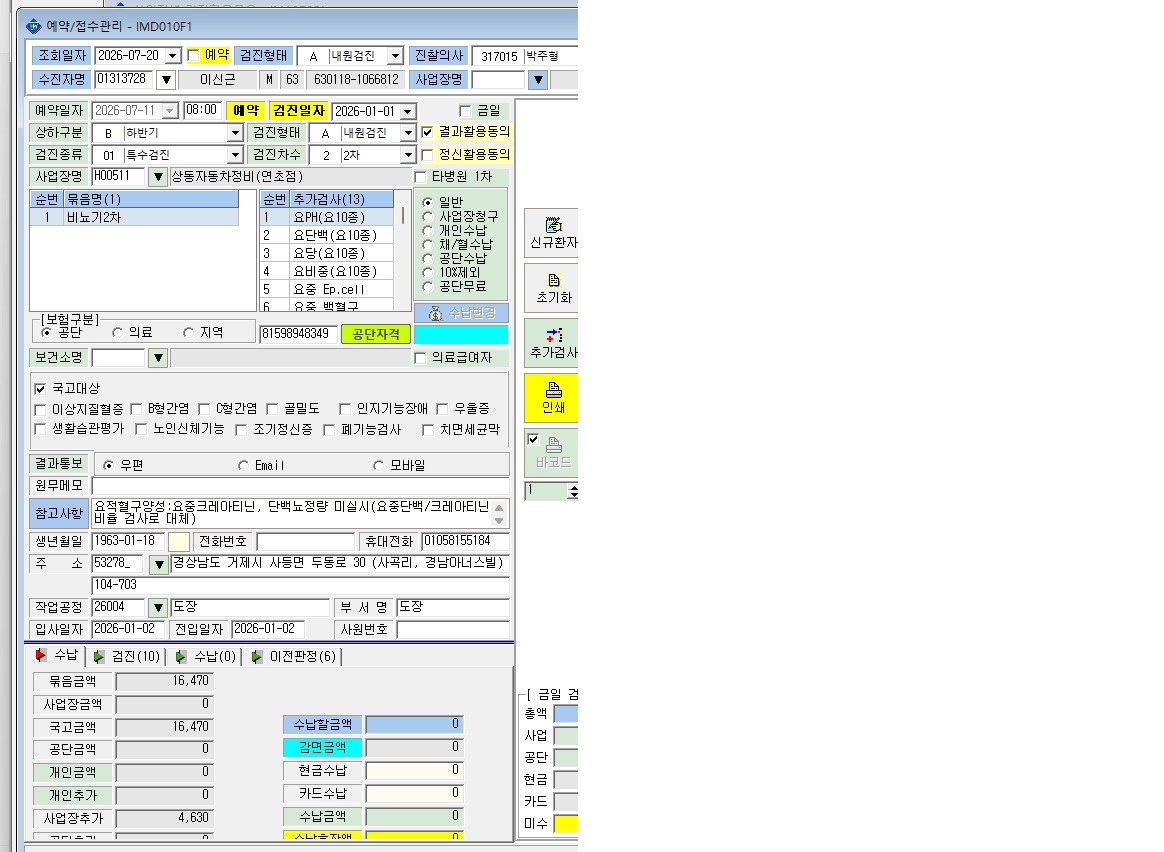Open the 조회일자 date dropdown
This screenshot has height=852, width=1164.
click(x=172, y=56)
